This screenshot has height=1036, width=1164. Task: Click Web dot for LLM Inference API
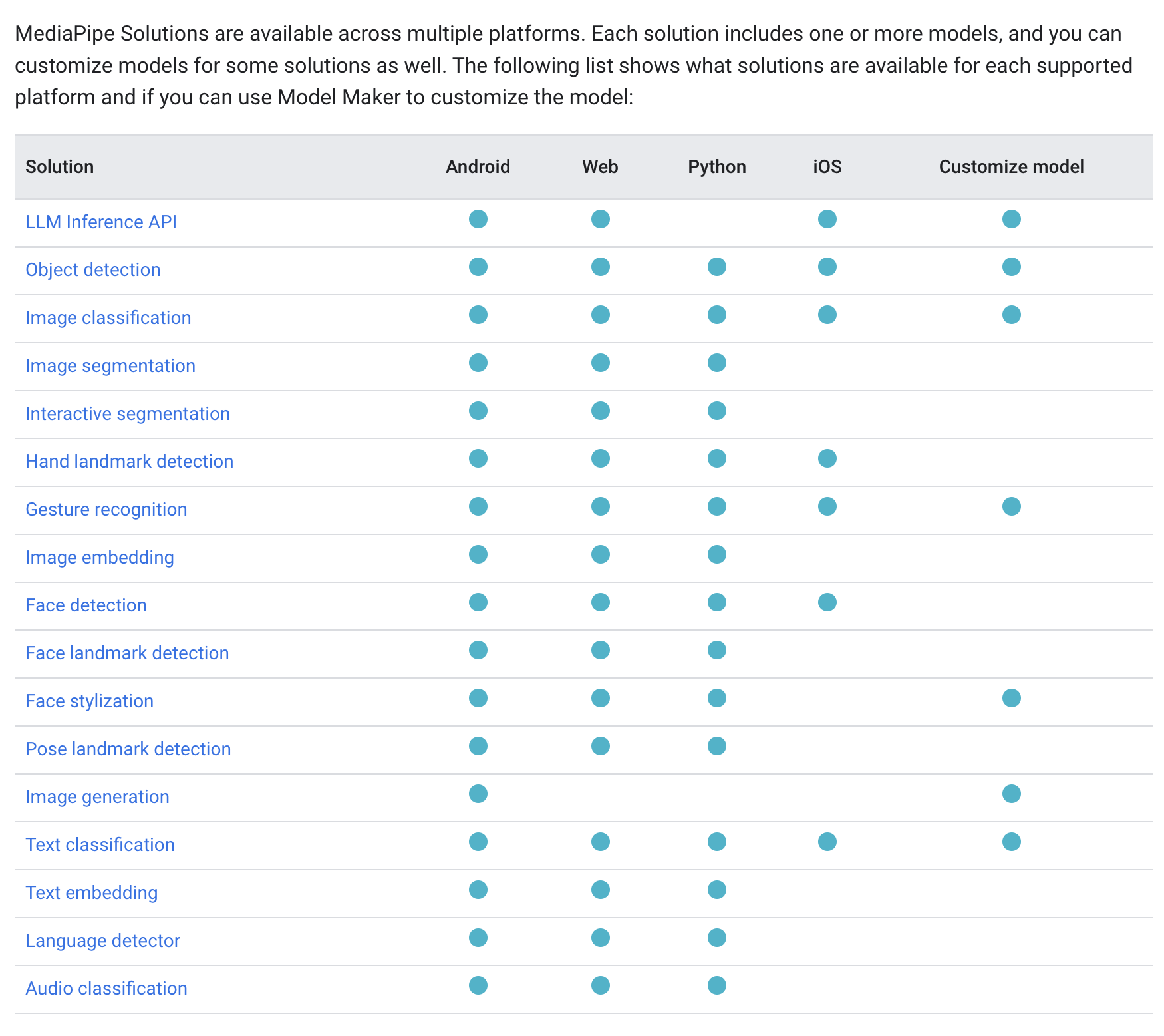601,219
